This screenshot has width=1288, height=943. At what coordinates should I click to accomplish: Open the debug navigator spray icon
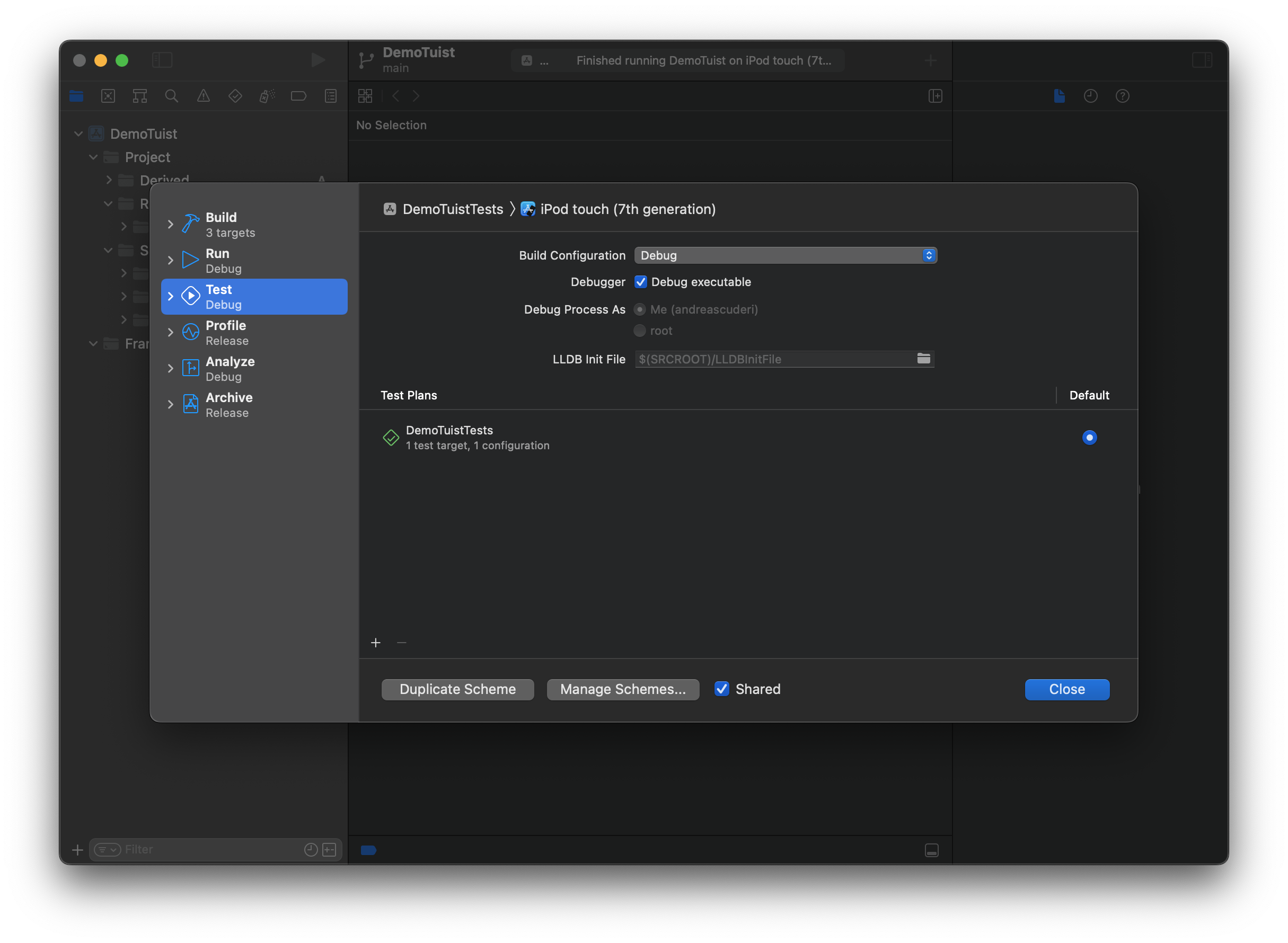click(267, 96)
